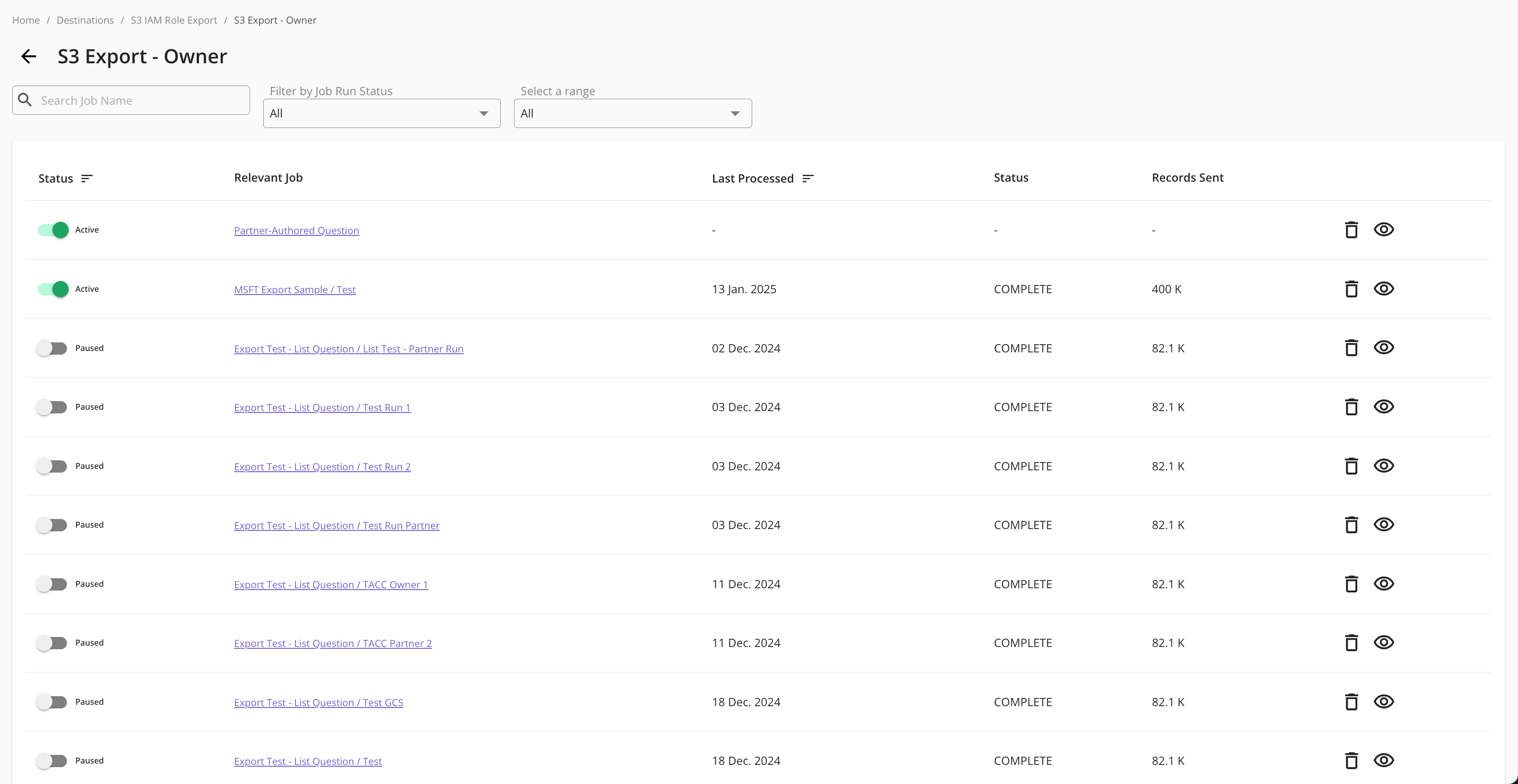This screenshot has height=784, width=1518.
Task: Sort by the Status column sort icon
Action: tap(87, 178)
